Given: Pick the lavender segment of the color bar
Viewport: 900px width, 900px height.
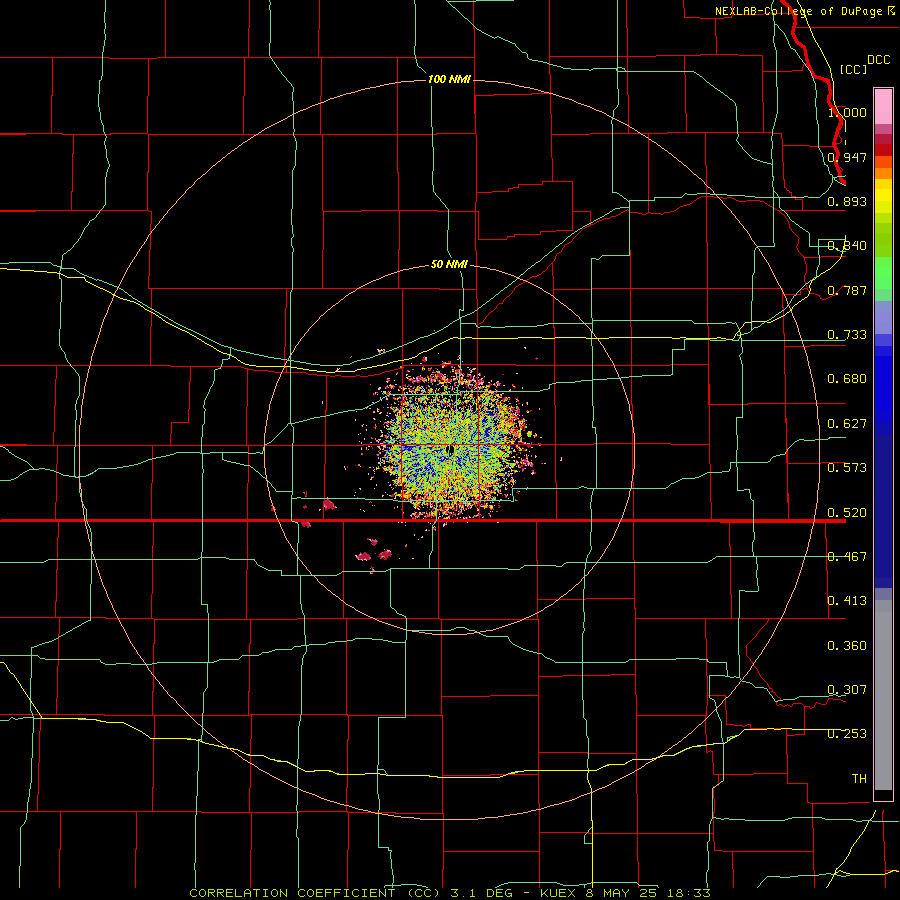Looking at the screenshot, I should (883, 317).
